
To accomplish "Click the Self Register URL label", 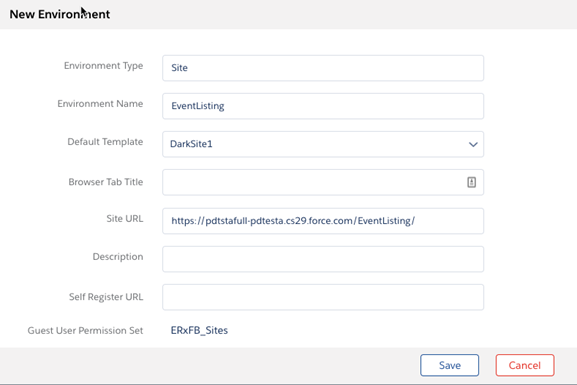I will 106,297.
